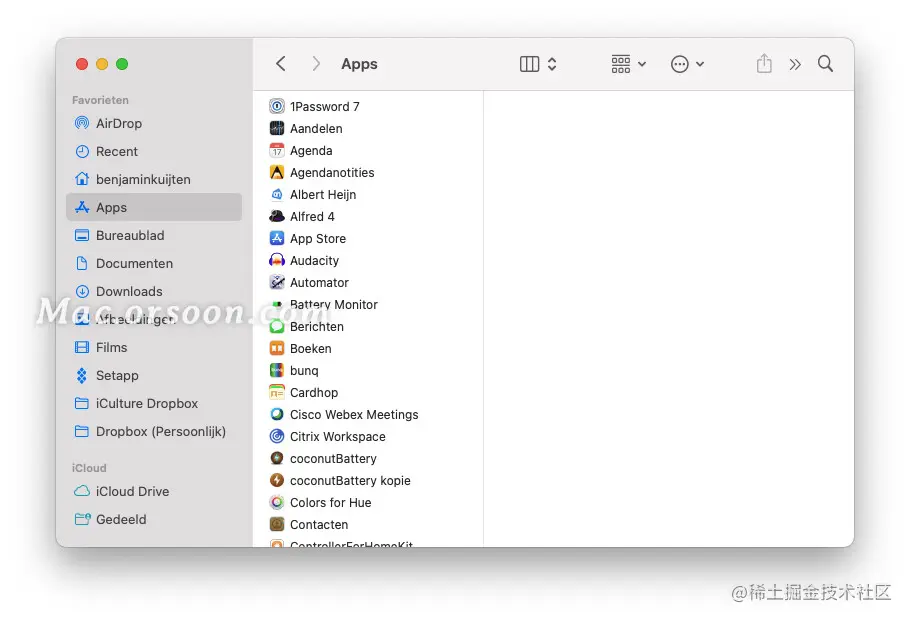Open benjaminkuijten home folder
Image resolution: width=910 pixels, height=621 pixels.
tap(154, 179)
